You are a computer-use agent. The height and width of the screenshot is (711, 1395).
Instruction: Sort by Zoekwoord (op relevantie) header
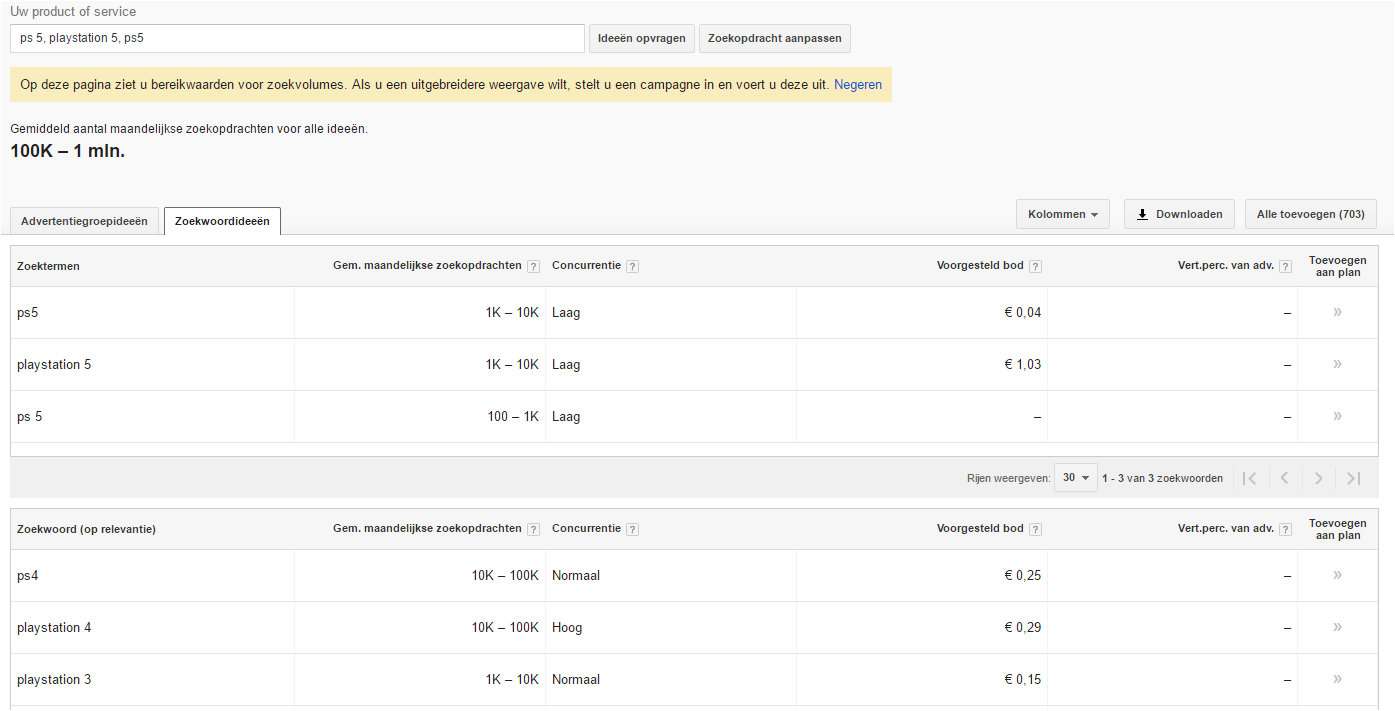point(86,529)
